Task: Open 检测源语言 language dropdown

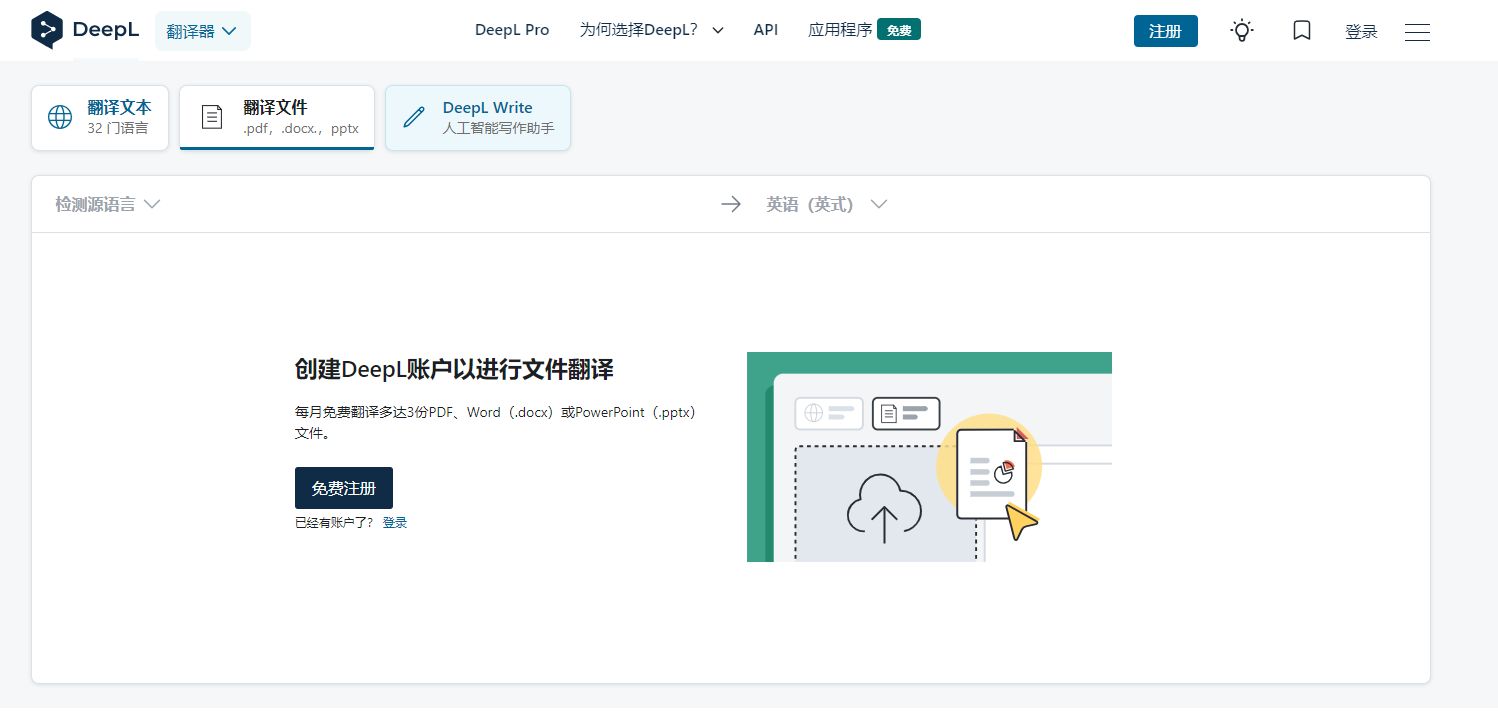Action: (x=108, y=204)
